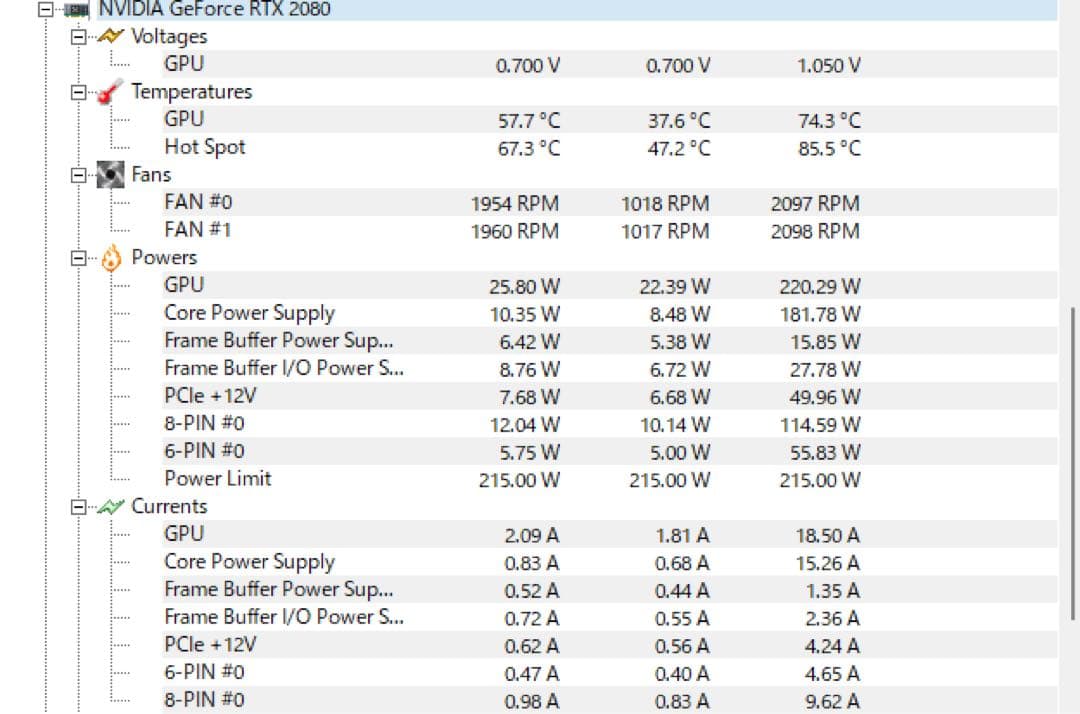
Task: Click the Powers flame icon
Action: pos(110,258)
